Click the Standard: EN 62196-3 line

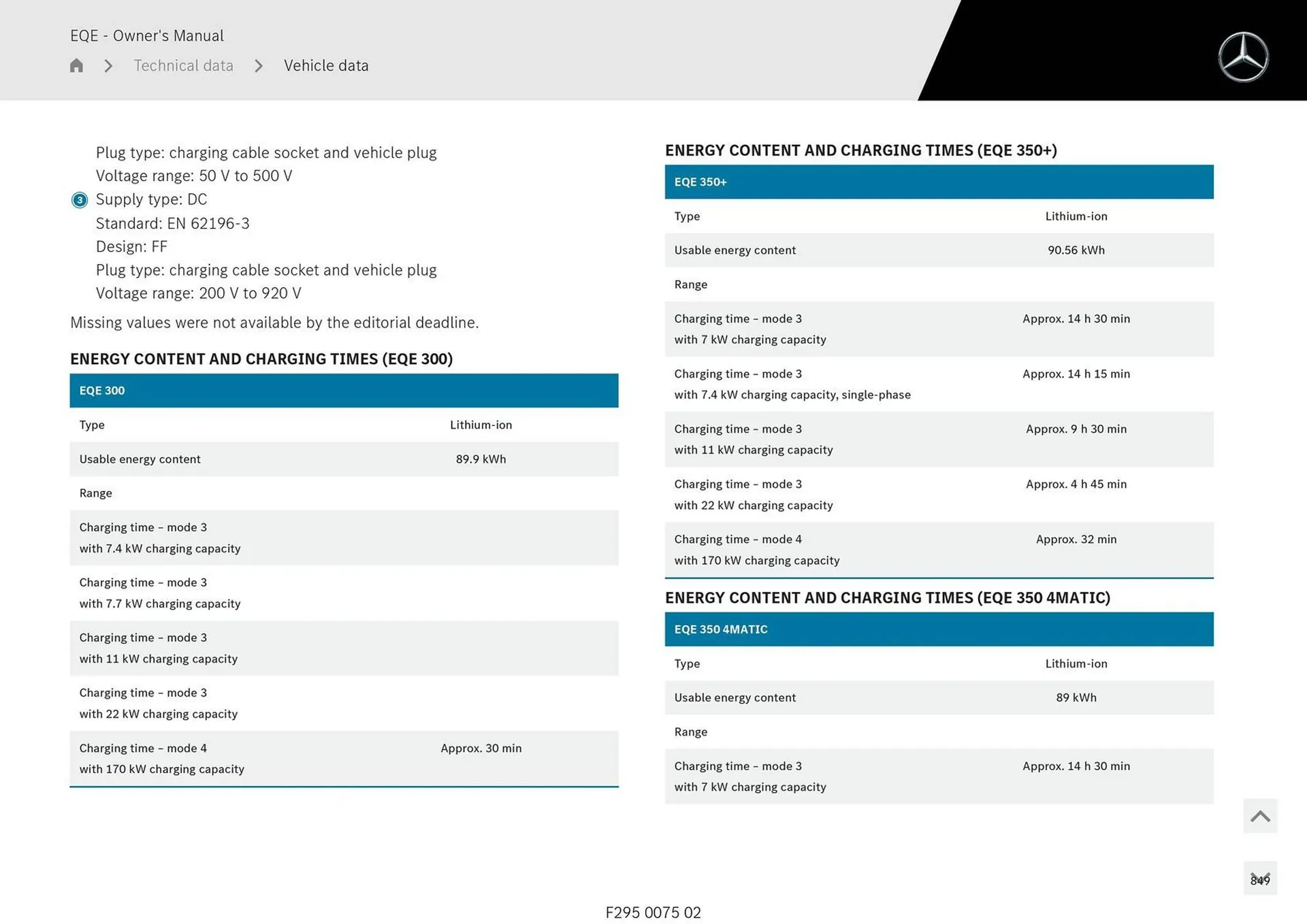coord(173,223)
